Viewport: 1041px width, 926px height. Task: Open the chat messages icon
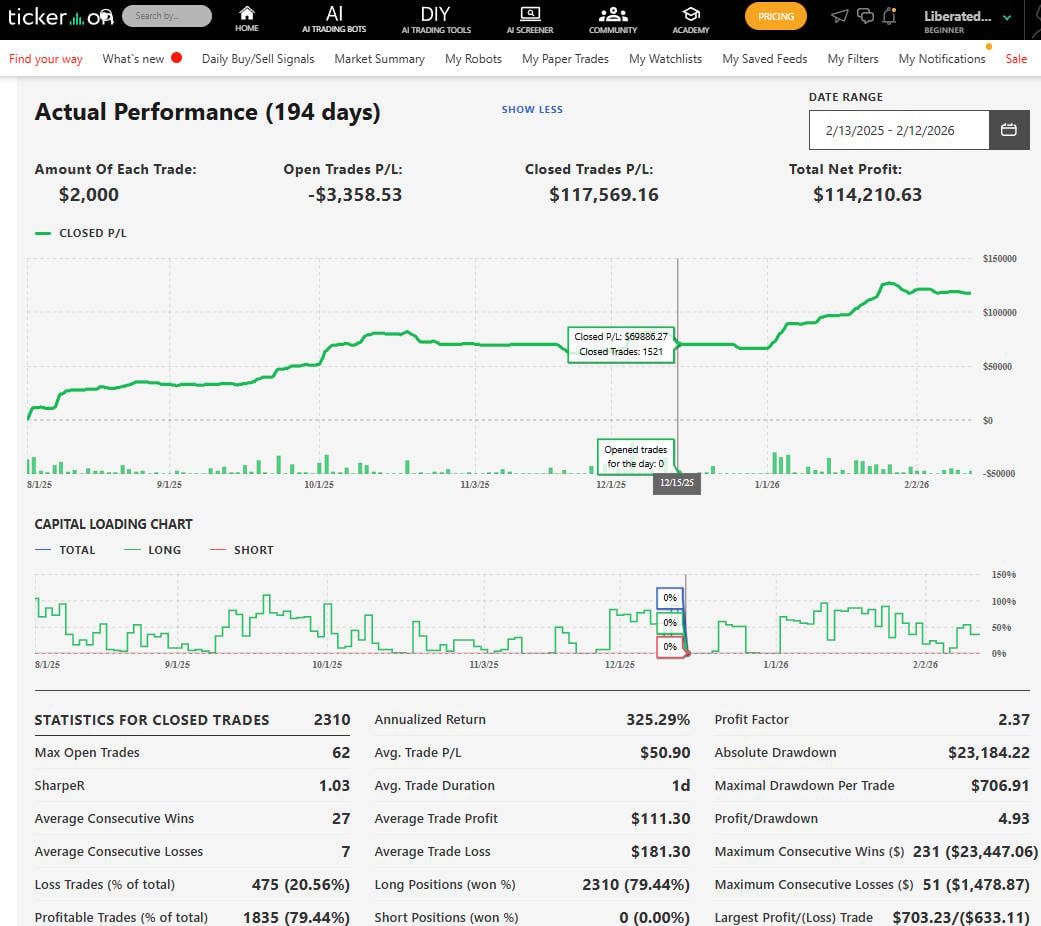click(x=865, y=16)
